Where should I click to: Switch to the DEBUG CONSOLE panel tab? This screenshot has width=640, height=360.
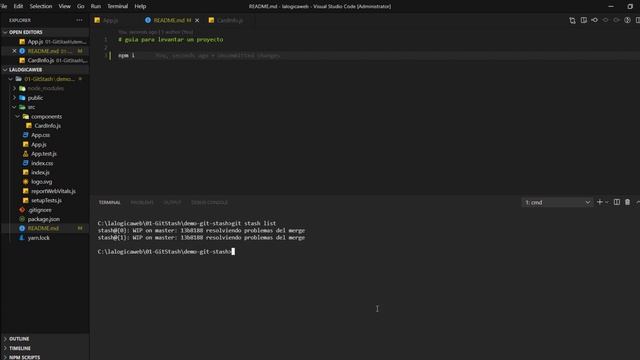(209, 202)
